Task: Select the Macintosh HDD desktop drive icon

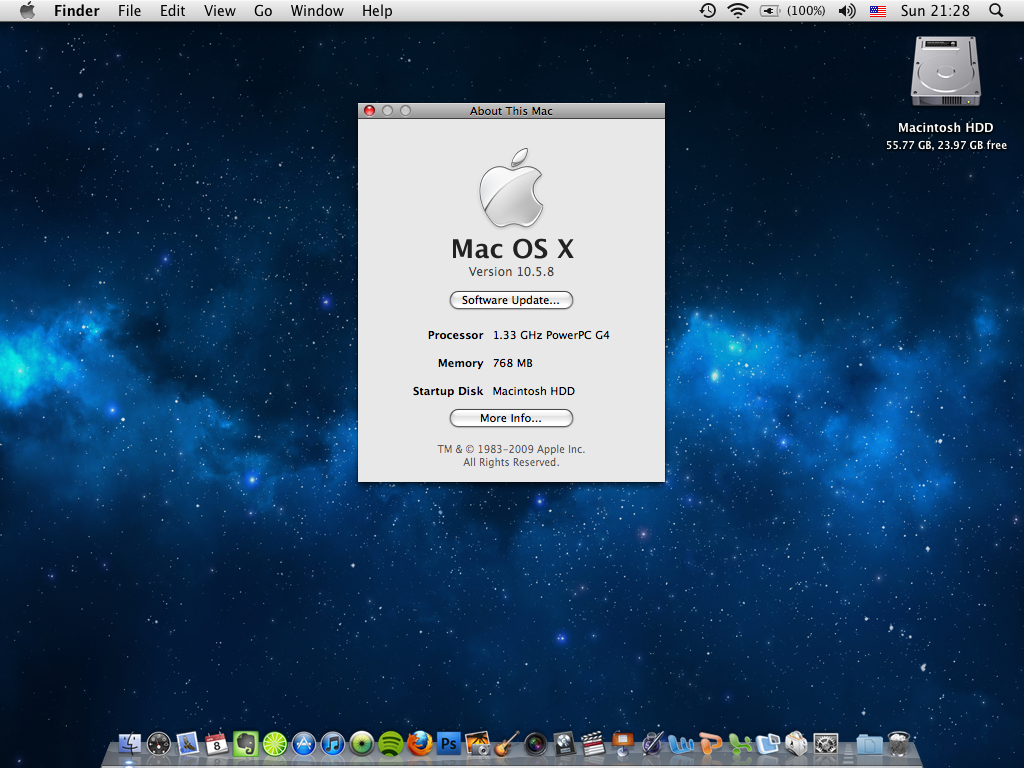Action: tap(946, 71)
